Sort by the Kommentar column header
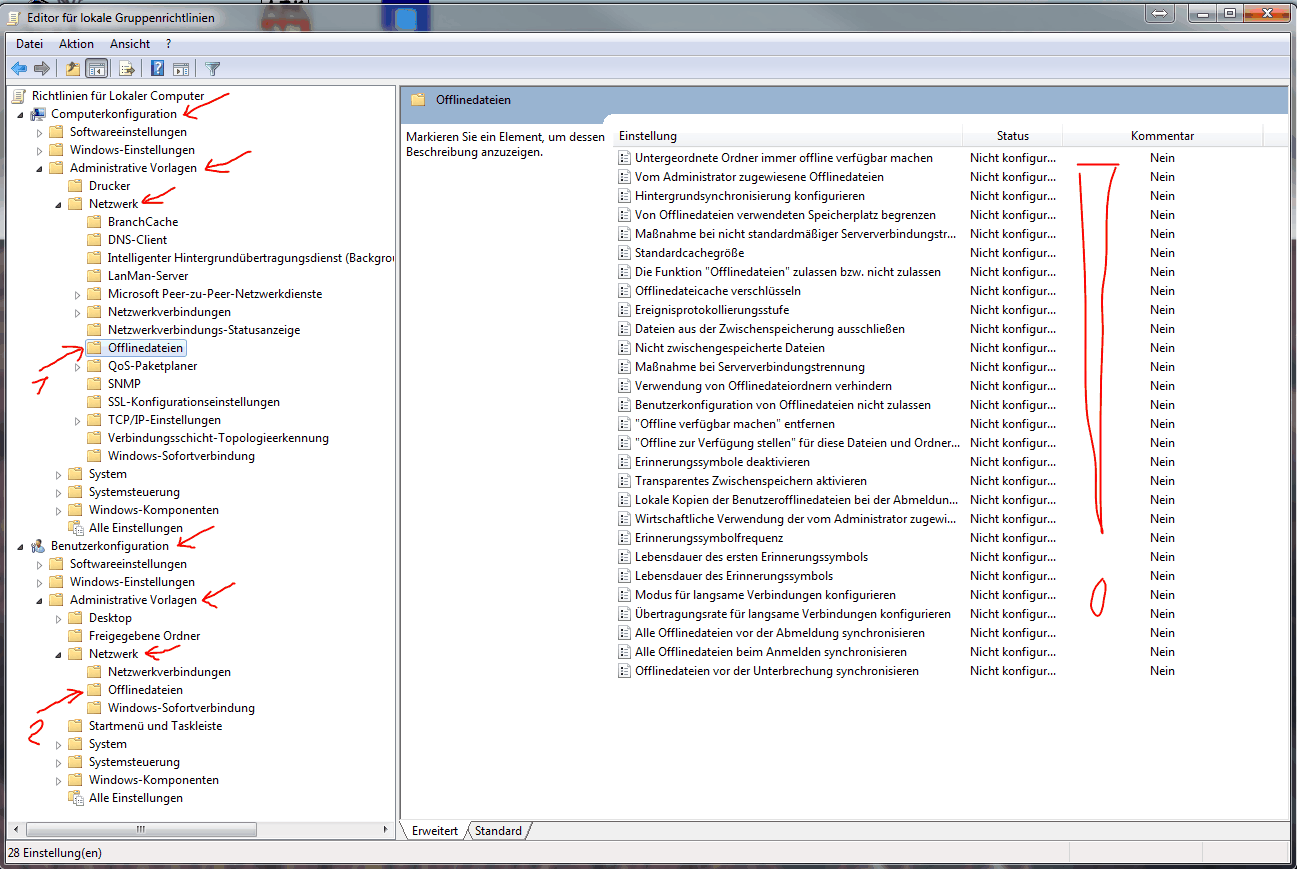 pos(1162,136)
